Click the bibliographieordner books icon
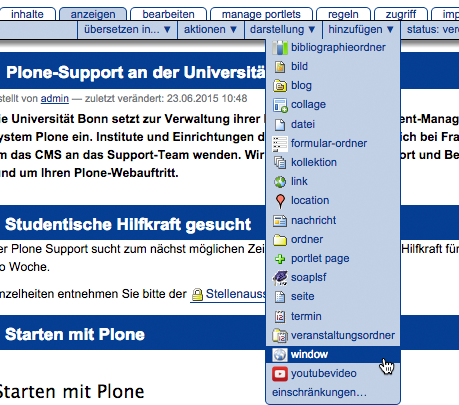Image resolution: width=459 pixels, height=405 pixels. (280, 48)
